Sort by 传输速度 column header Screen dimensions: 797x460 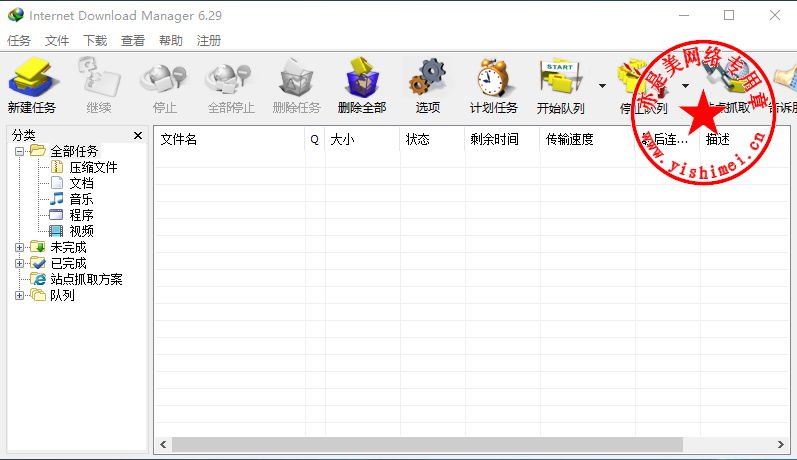[588, 139]
